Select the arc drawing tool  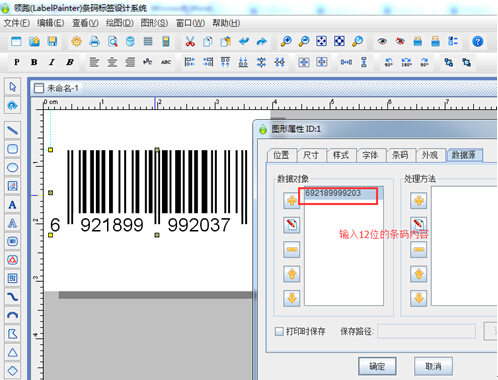pos(13,315)
